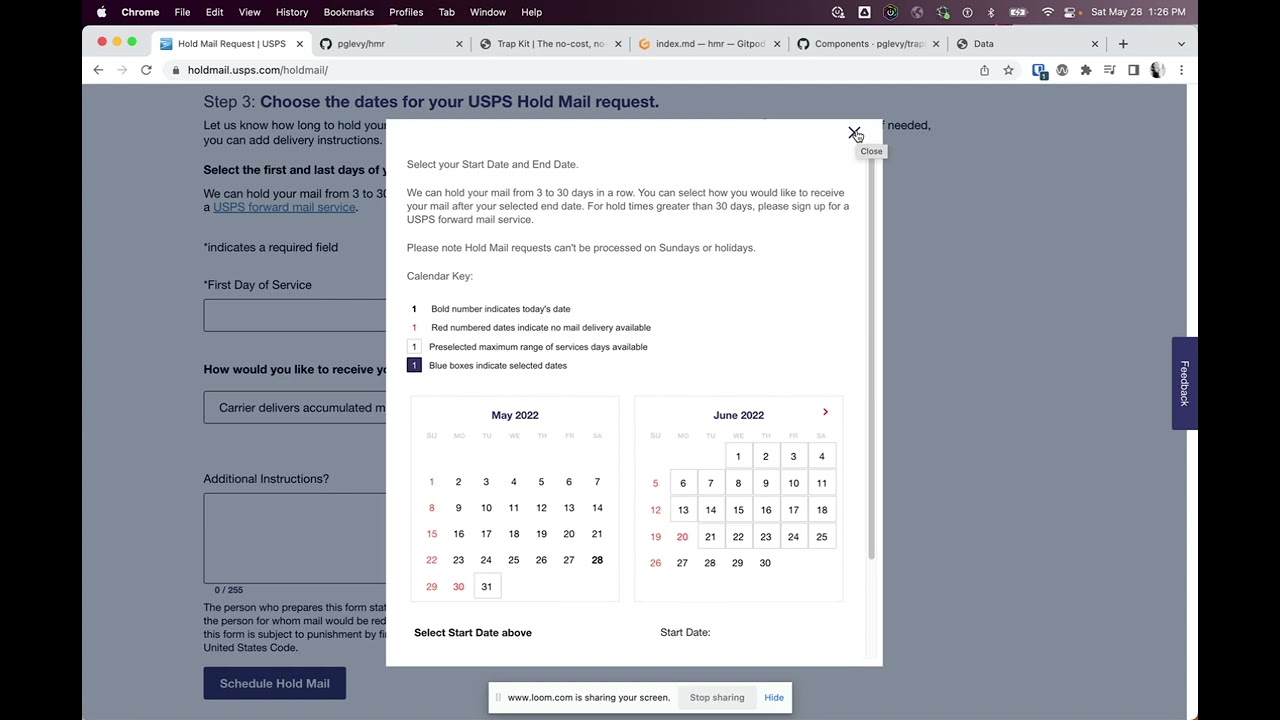Open the View menu
Image resolution: width=1280 pixels, height=720 pixels.
(249, 12)
